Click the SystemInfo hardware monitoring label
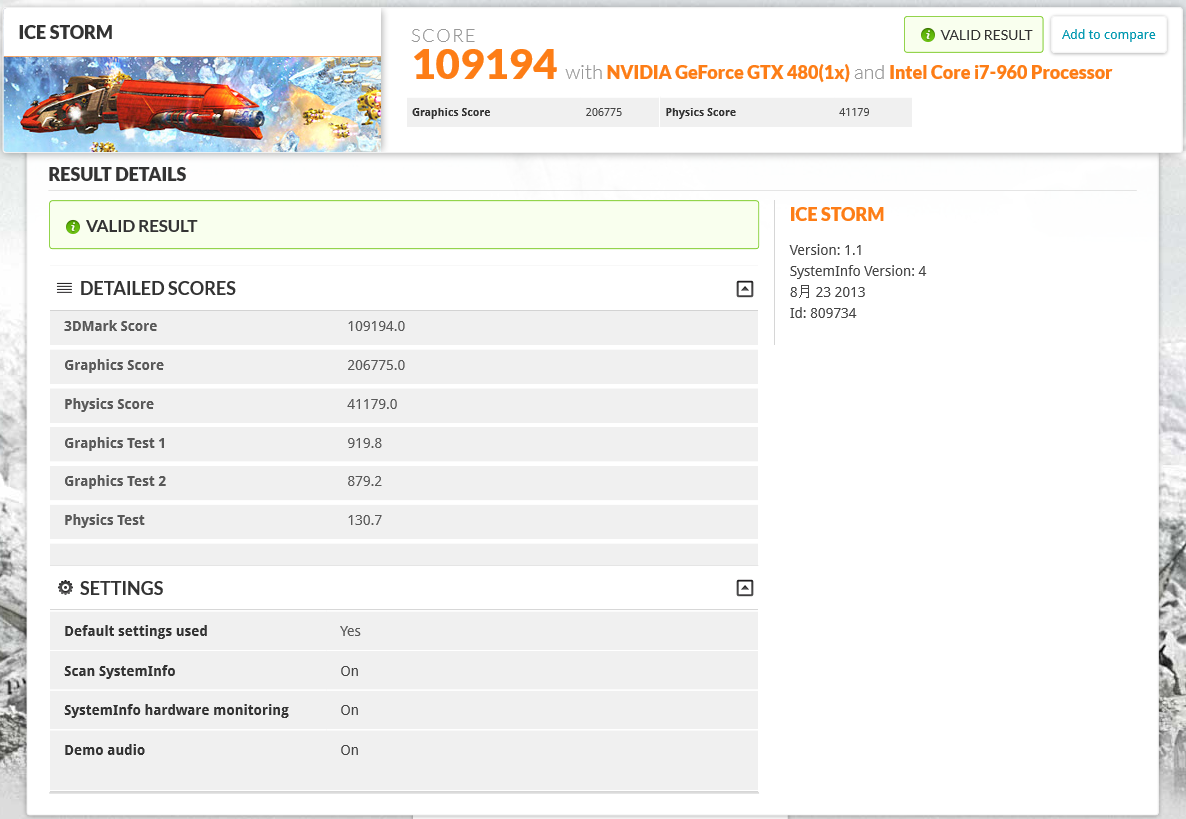The width and height of the screenshot is (1186, 819). pos(176,710)
